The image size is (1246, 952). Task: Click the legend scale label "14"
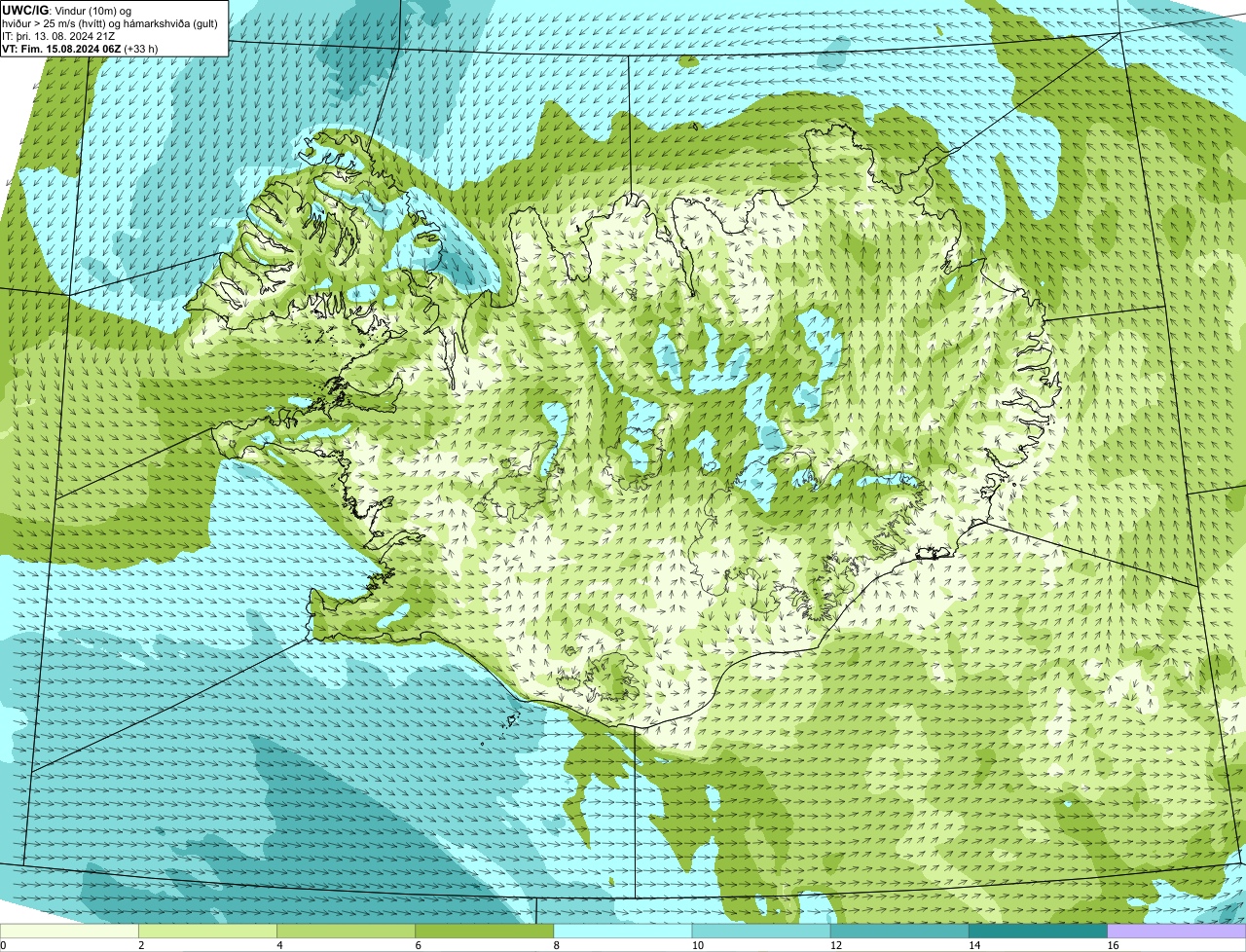coord(974,945)
